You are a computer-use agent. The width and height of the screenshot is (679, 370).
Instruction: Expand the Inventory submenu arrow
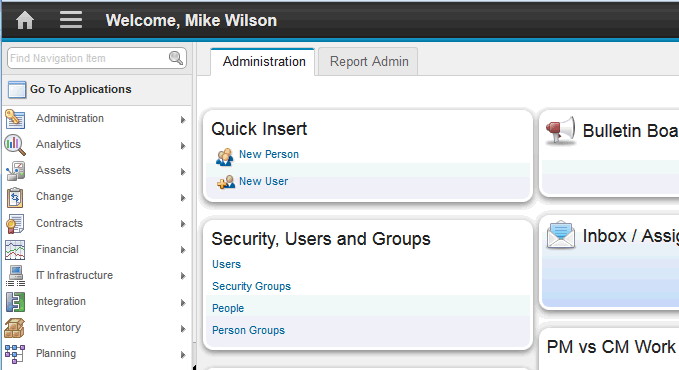[x=183, y=329]
